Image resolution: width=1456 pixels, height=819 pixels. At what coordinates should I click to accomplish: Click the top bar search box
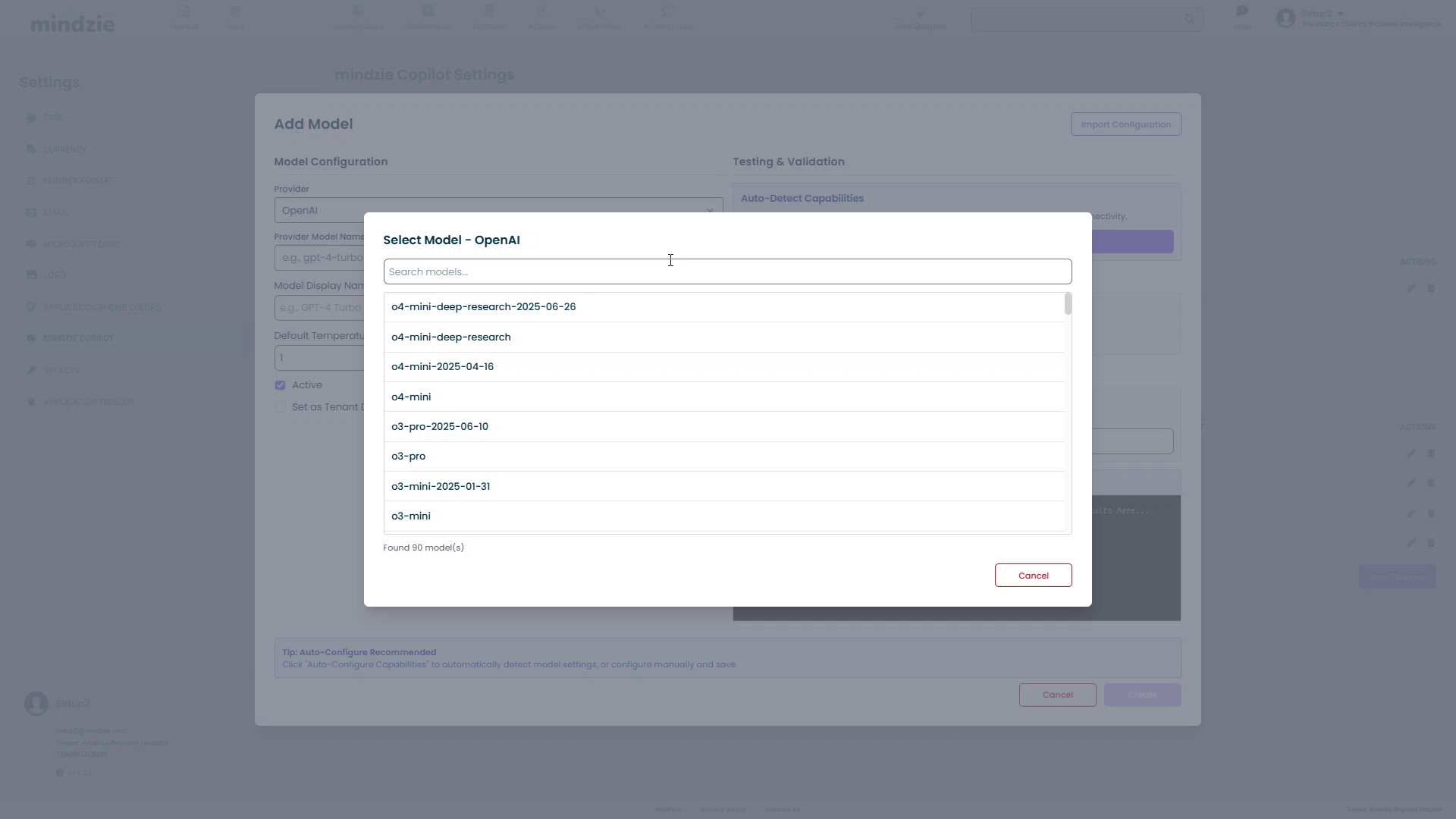[1086, 19]
